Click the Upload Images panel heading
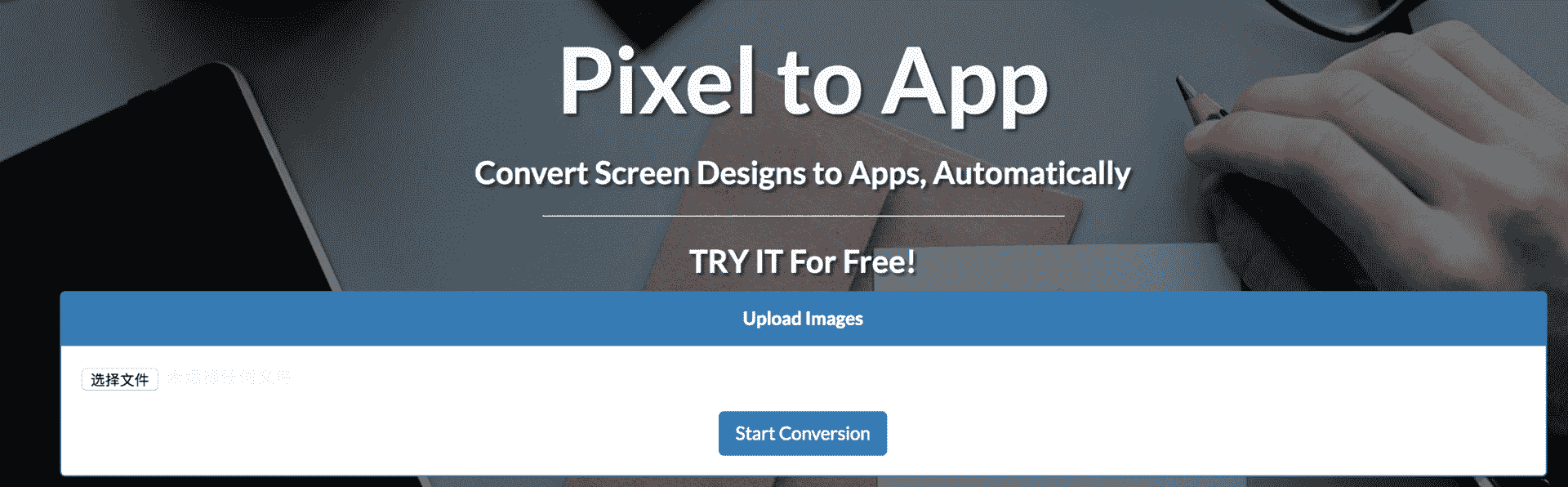This screenshot has height=487, width=1568. click(802, 319)
